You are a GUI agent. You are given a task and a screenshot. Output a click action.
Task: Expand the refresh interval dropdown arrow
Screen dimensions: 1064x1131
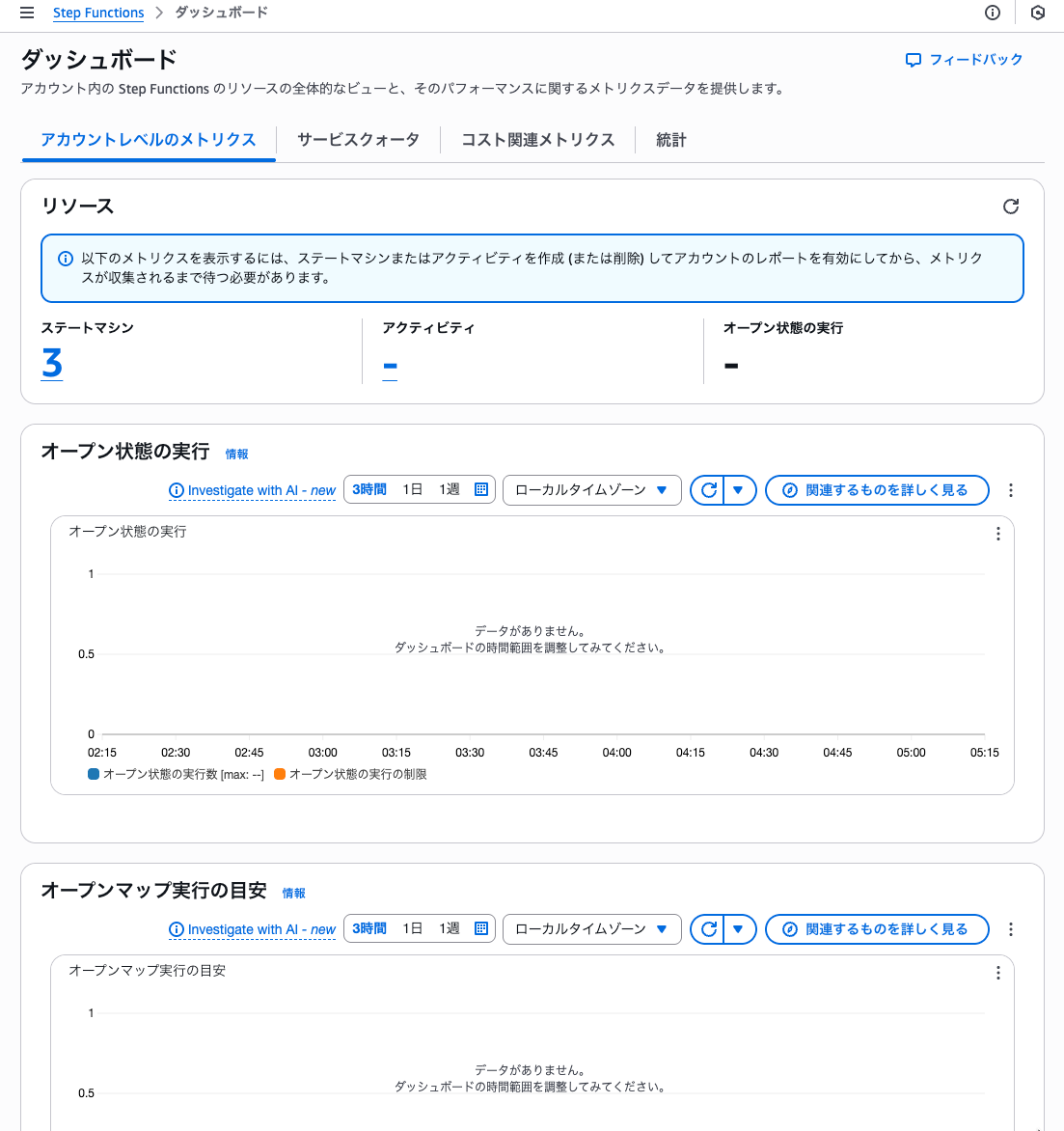click(x=738, y=489)
